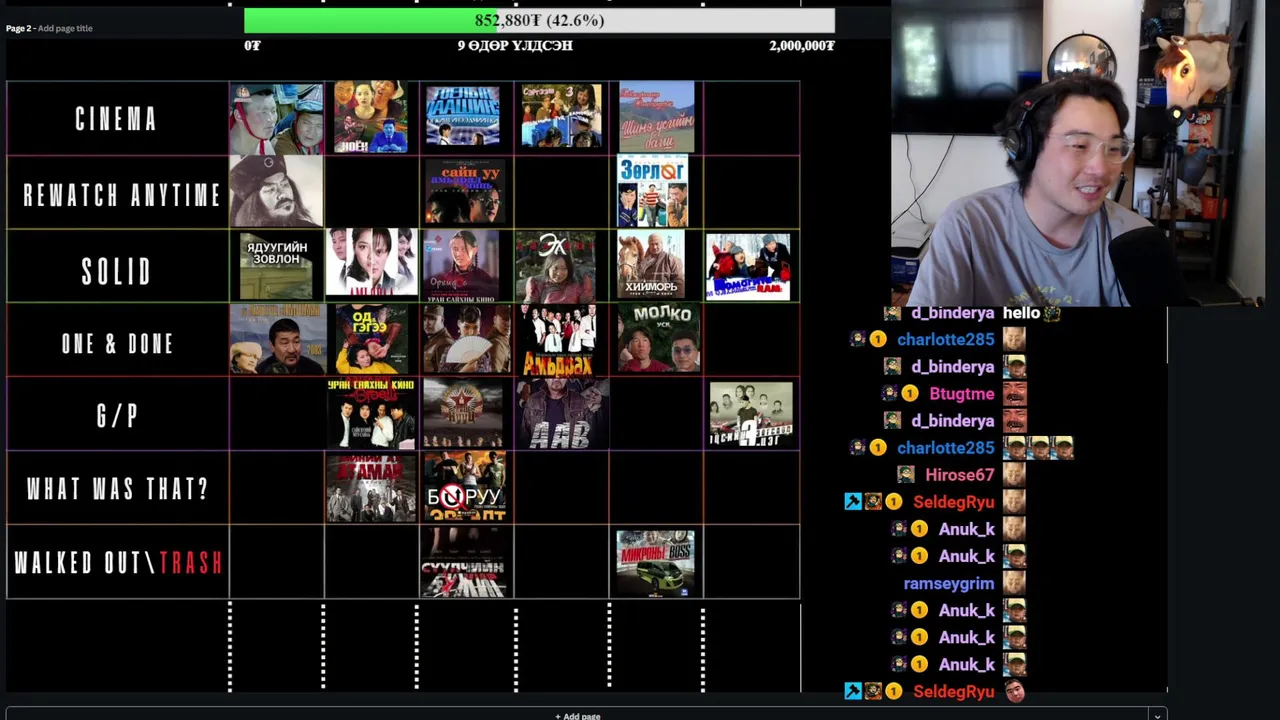Open the page options chevron at bottom right

click(x=1157, y=715)
